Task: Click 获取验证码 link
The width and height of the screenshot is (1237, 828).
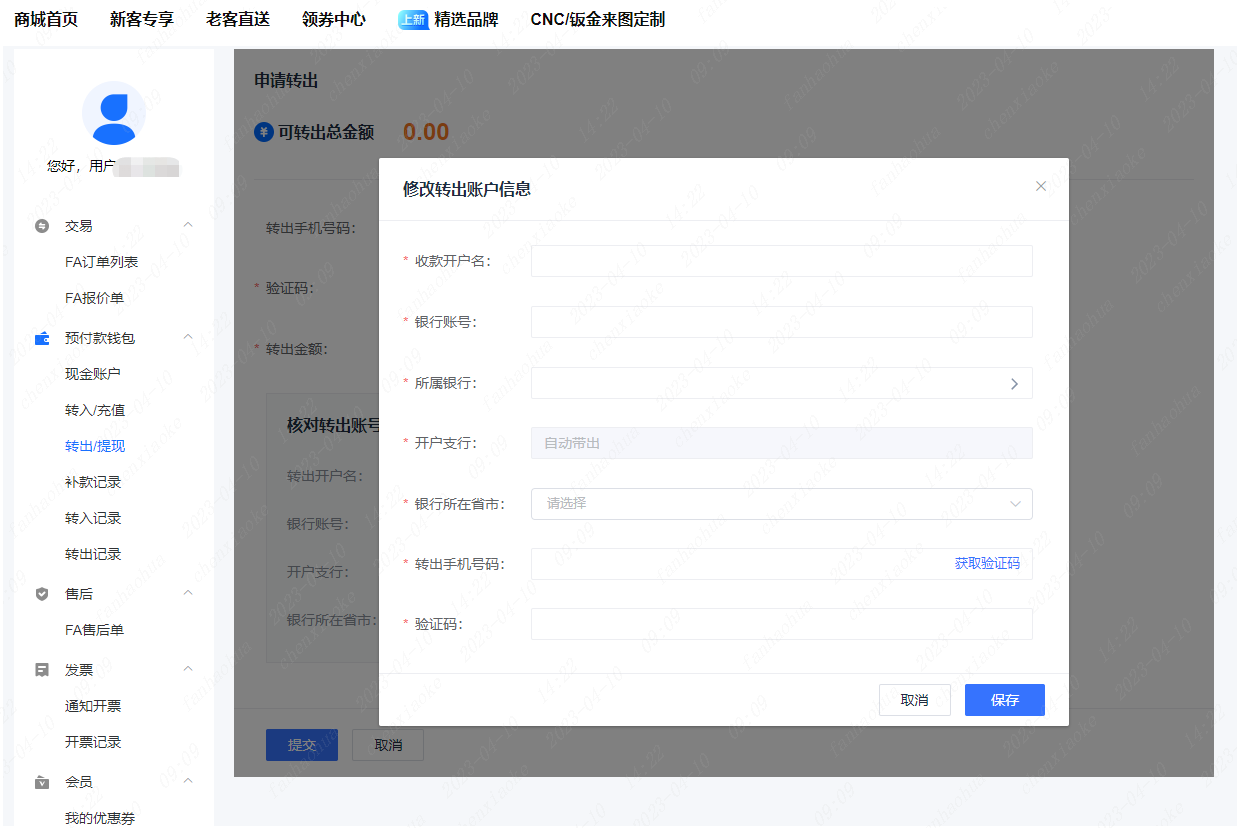Action: (x=986, y=564)
